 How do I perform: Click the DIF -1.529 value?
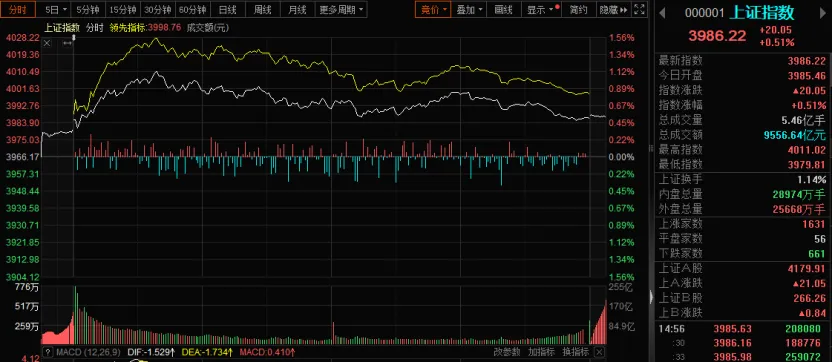[x=150, y=352]
